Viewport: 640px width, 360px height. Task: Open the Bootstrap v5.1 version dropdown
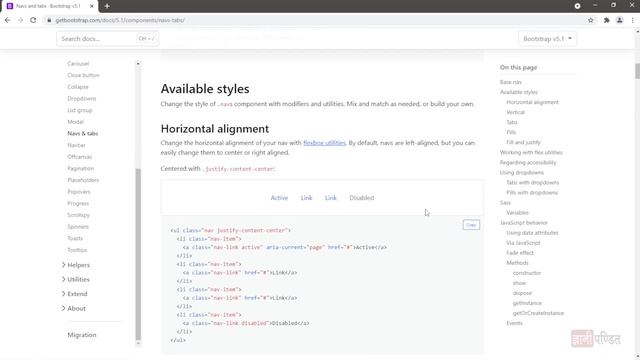[547, 39]
